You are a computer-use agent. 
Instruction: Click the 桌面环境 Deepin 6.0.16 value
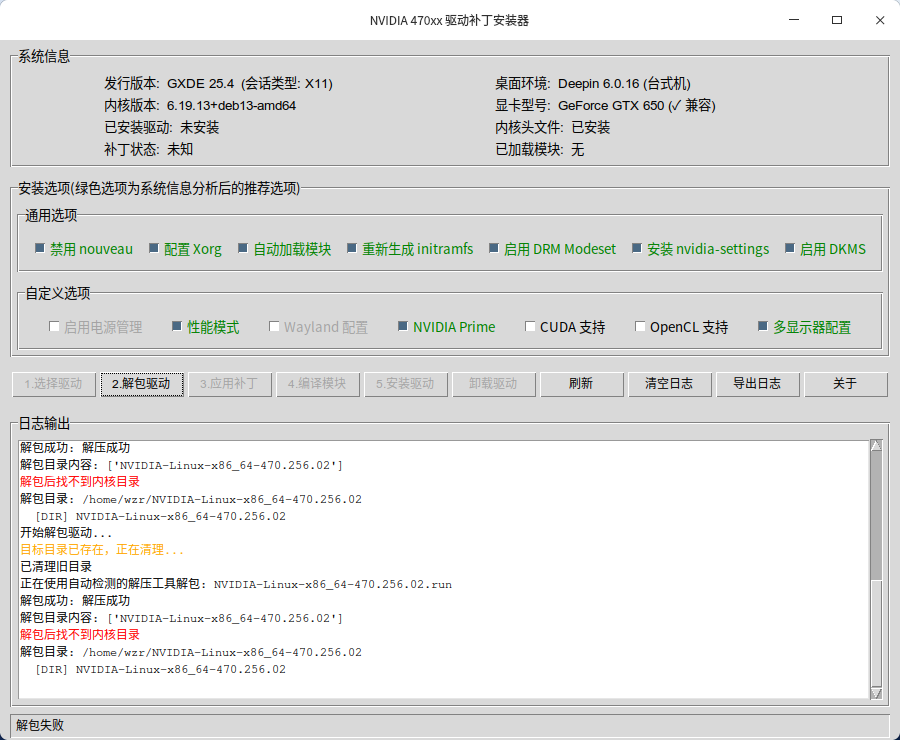(x=624, y=84)
